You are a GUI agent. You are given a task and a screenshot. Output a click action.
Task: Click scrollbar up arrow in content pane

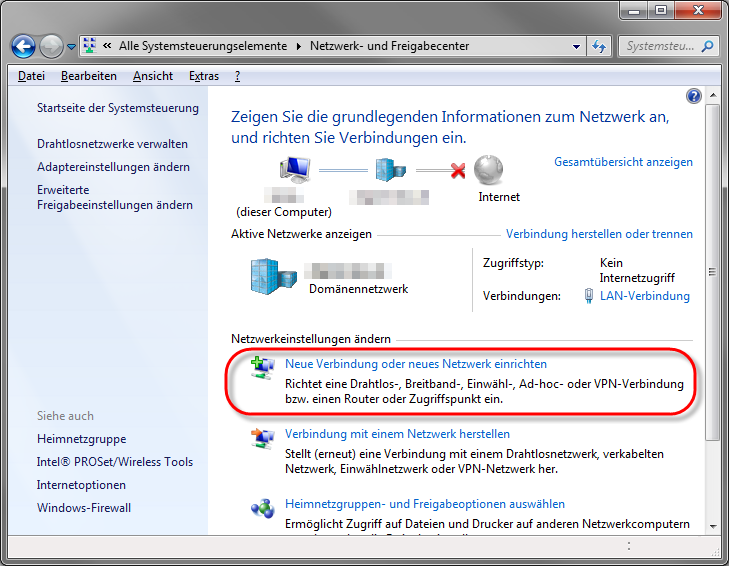[x=712, y=95]
